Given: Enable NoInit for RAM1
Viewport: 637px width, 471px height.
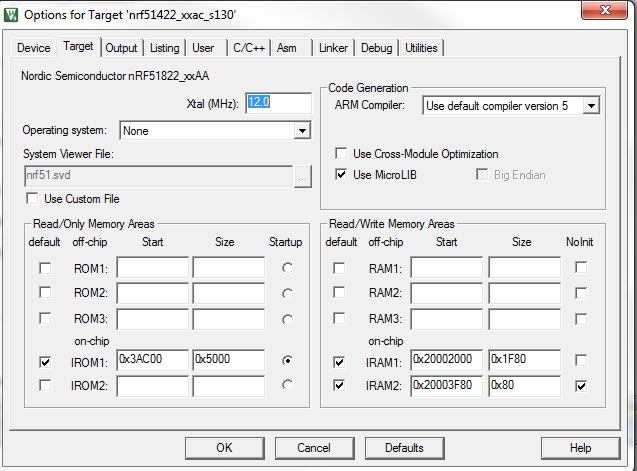Looking at the screenshot, I should tap(581, 267).
